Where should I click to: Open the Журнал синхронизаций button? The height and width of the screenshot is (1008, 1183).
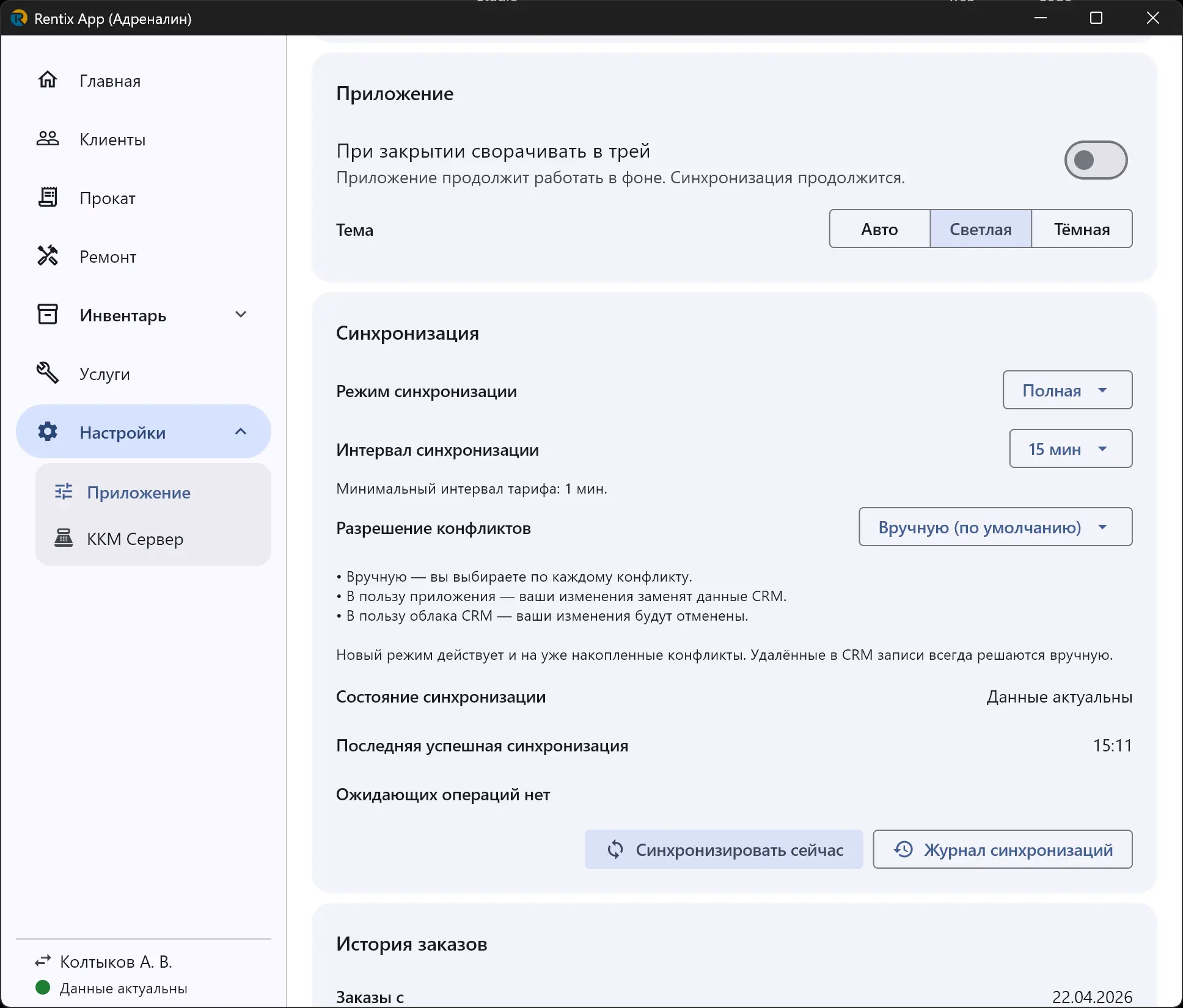coord(1003,850)
